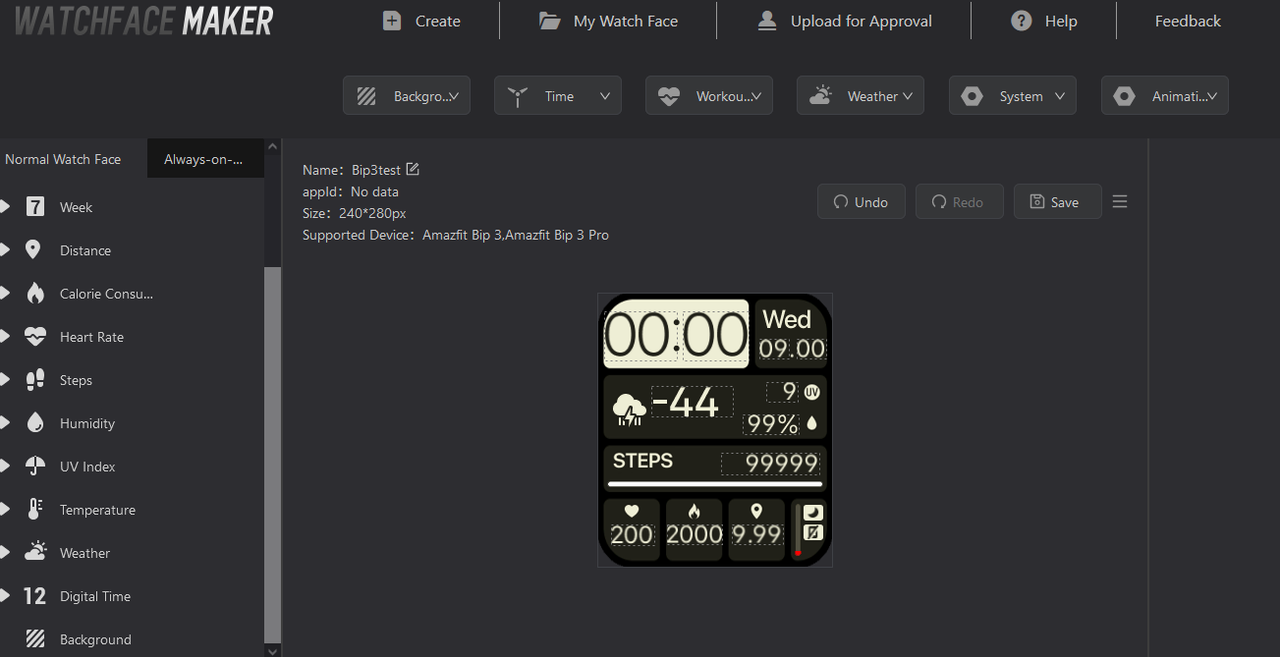
Task: Click the Redo button
Action: click(x=958, y=202)
